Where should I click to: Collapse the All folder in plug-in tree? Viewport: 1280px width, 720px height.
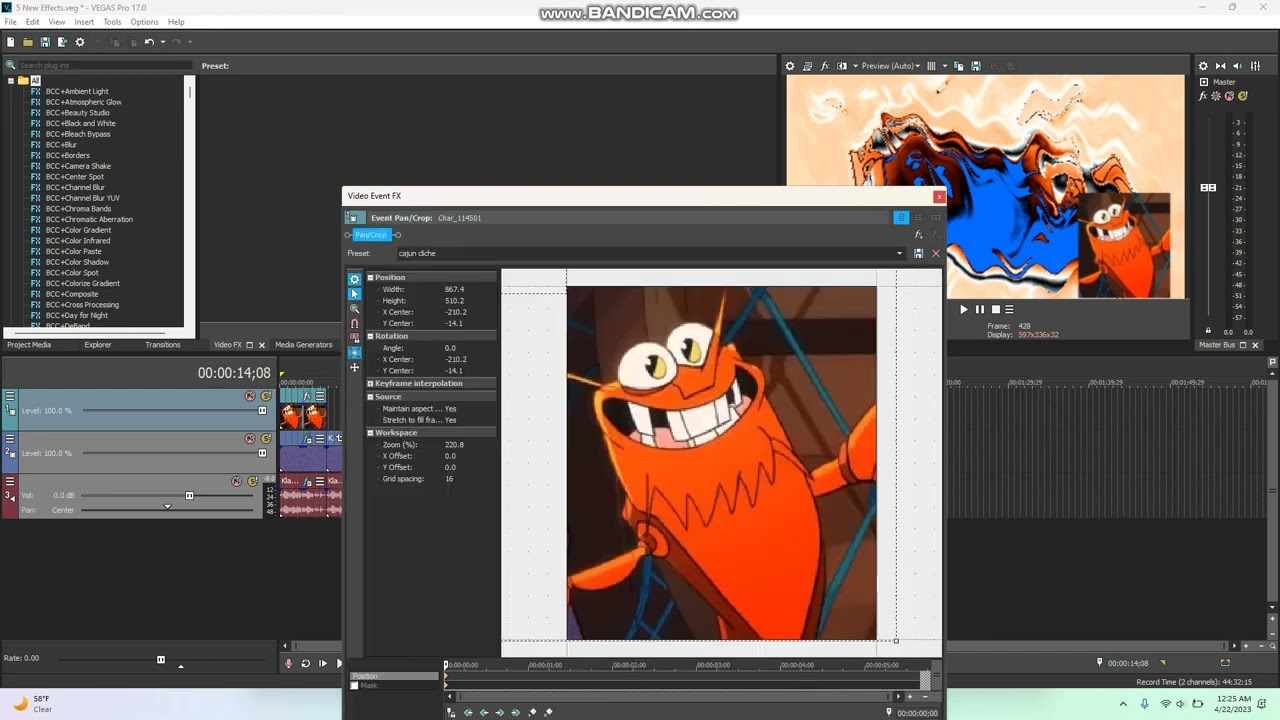(x=10, y=81)
